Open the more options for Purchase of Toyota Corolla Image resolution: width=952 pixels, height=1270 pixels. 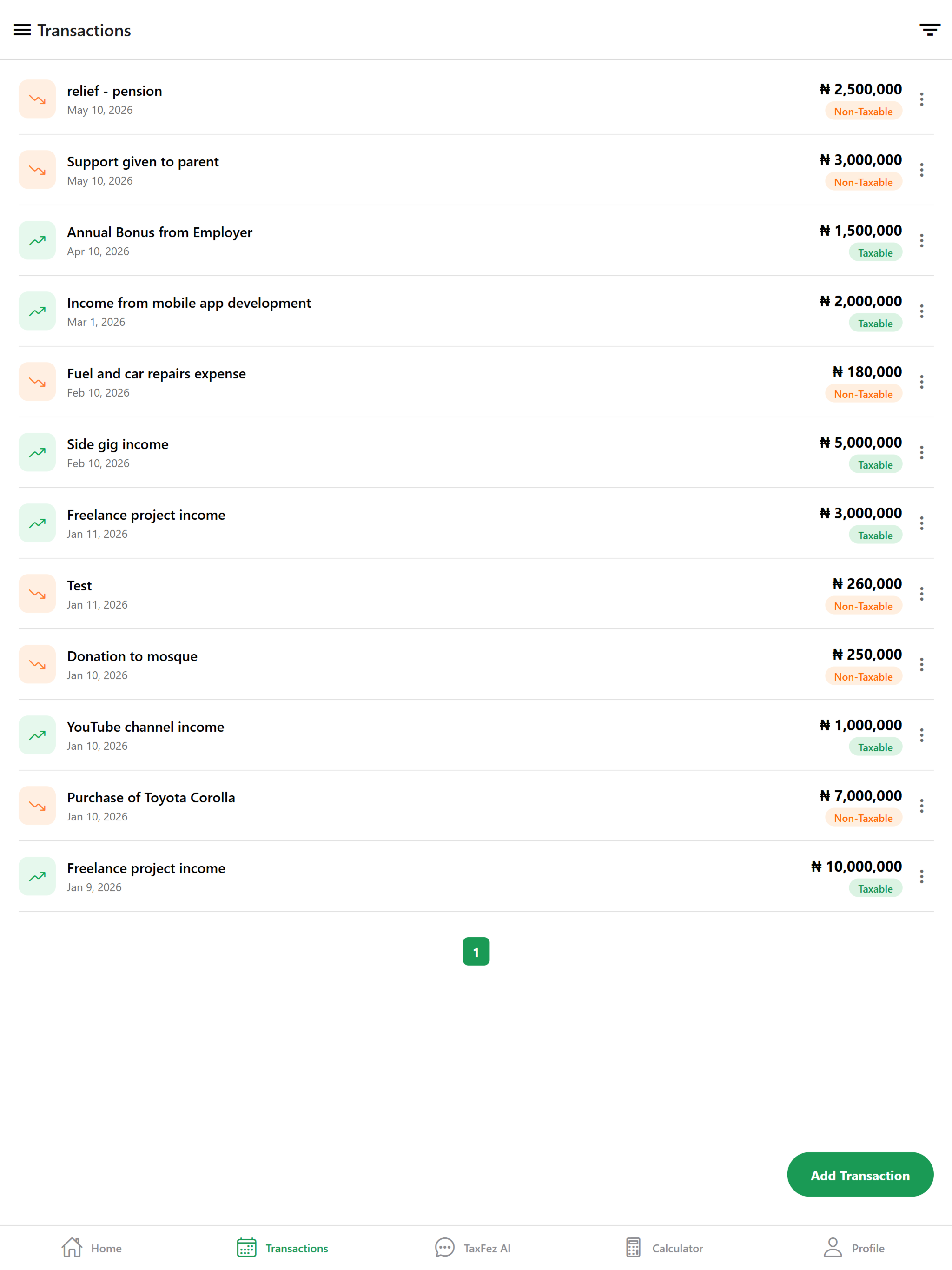point(921,806)
